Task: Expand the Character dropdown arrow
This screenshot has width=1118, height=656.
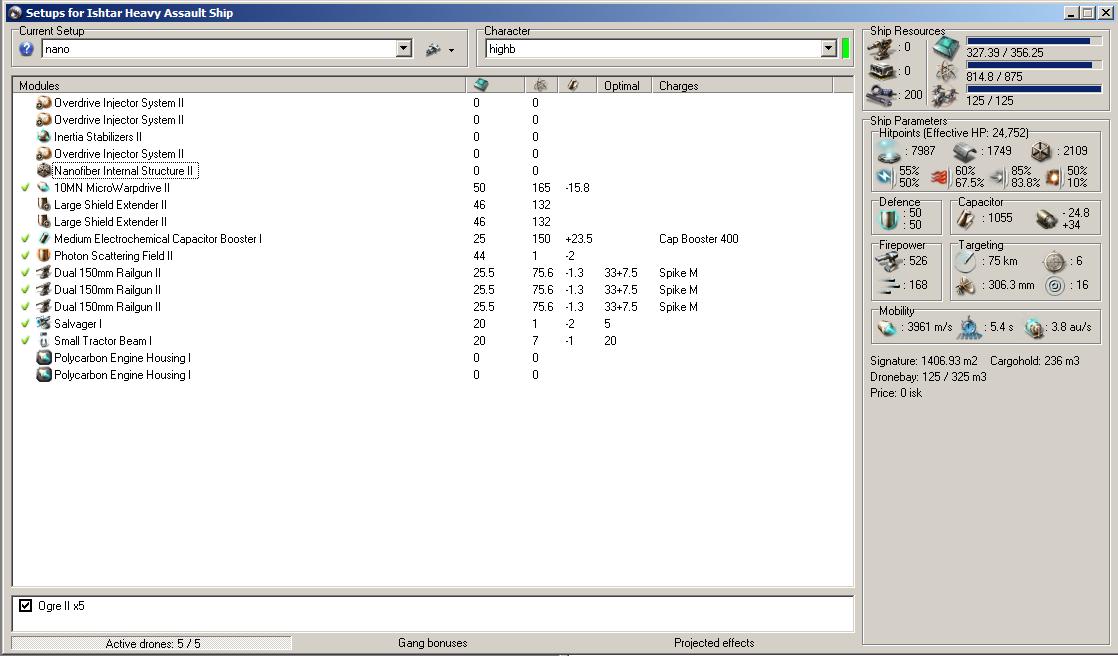Action: (828, 48)
